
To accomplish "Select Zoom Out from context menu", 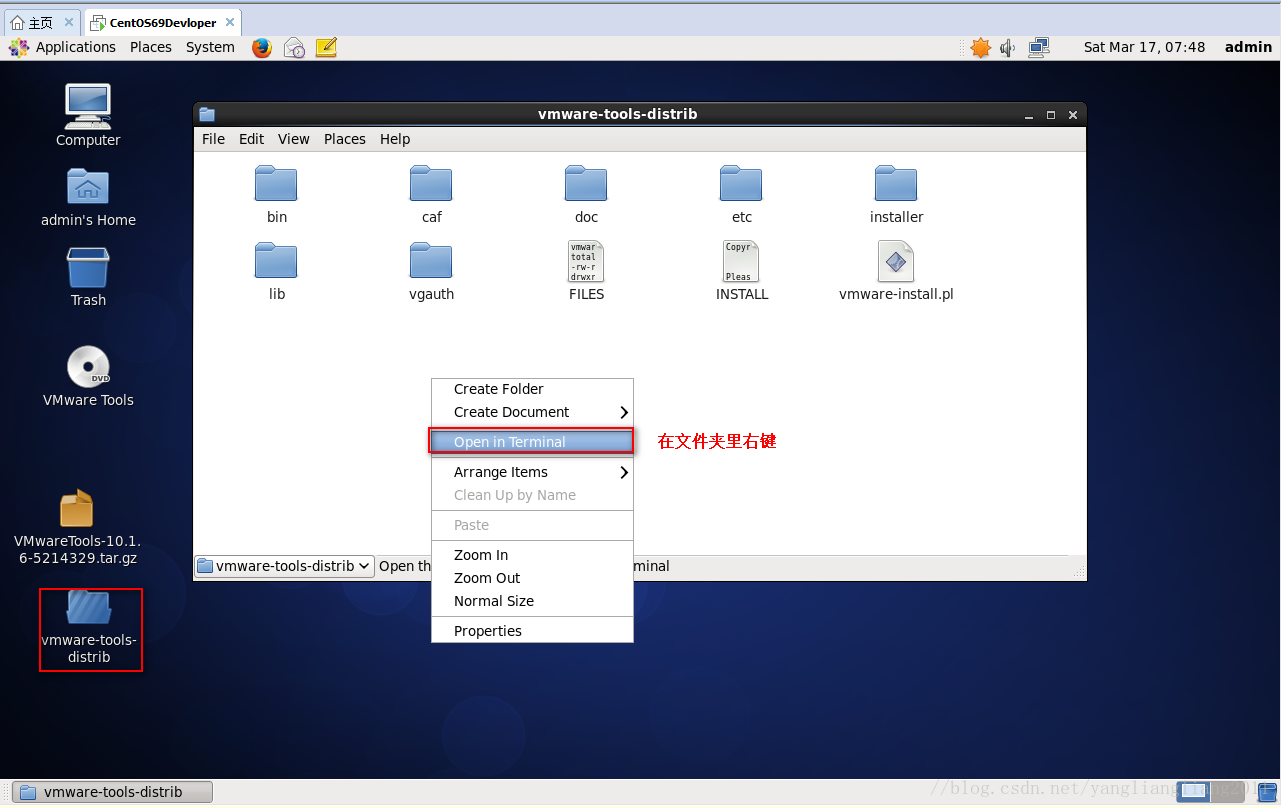I will [532, 578].
